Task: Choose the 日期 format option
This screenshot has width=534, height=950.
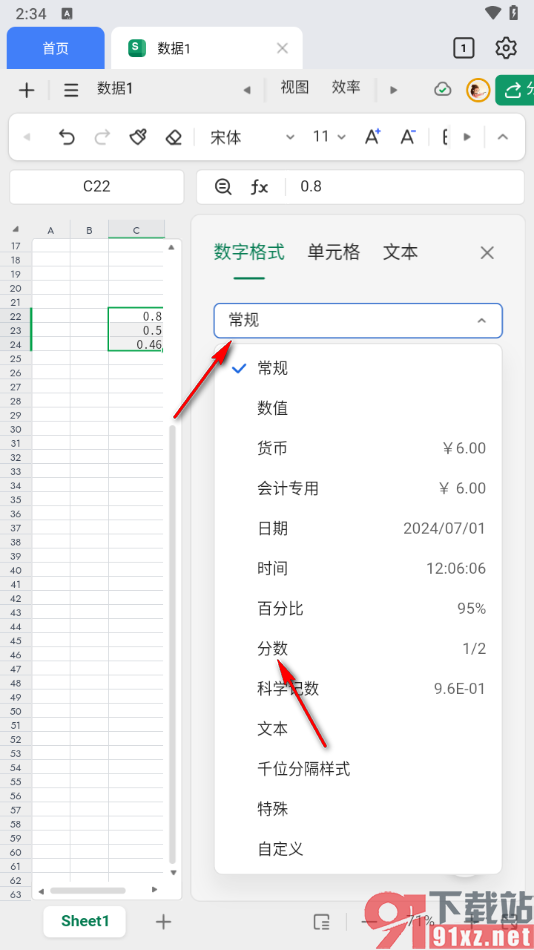Action: click(358, 528)
